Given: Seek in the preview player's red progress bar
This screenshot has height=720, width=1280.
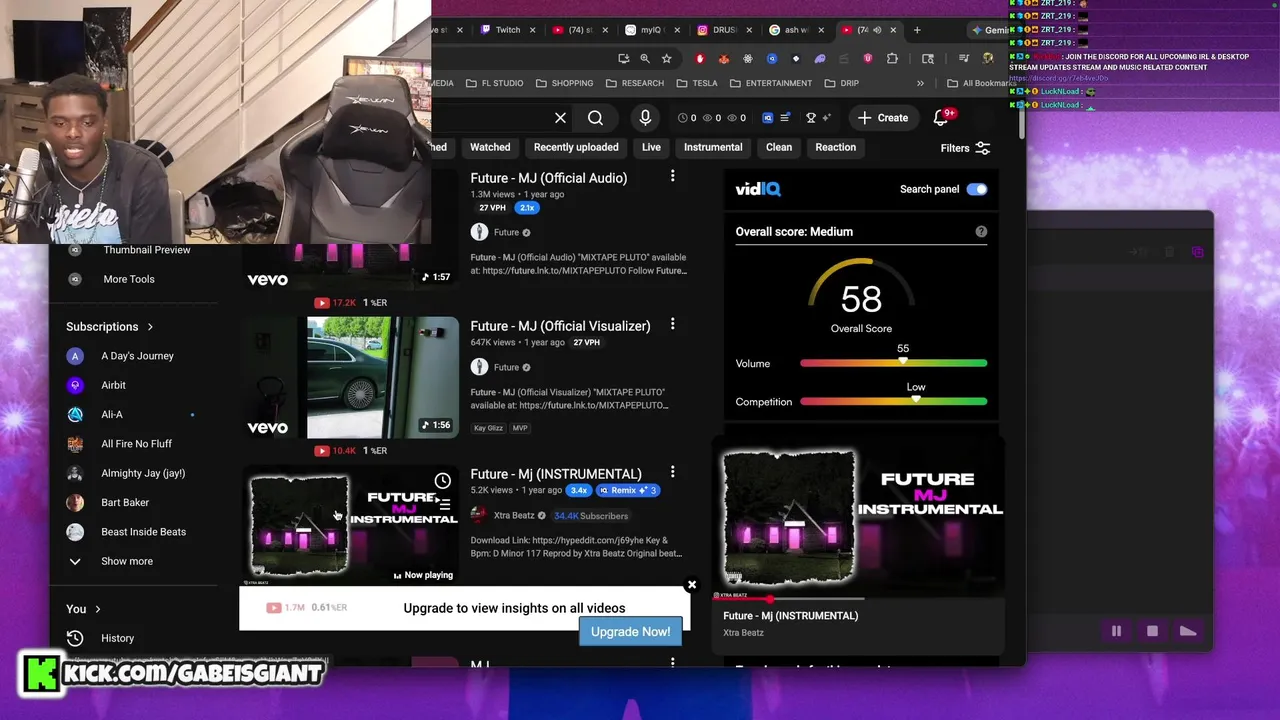Looking at the screenshot, I should (787, 599).
